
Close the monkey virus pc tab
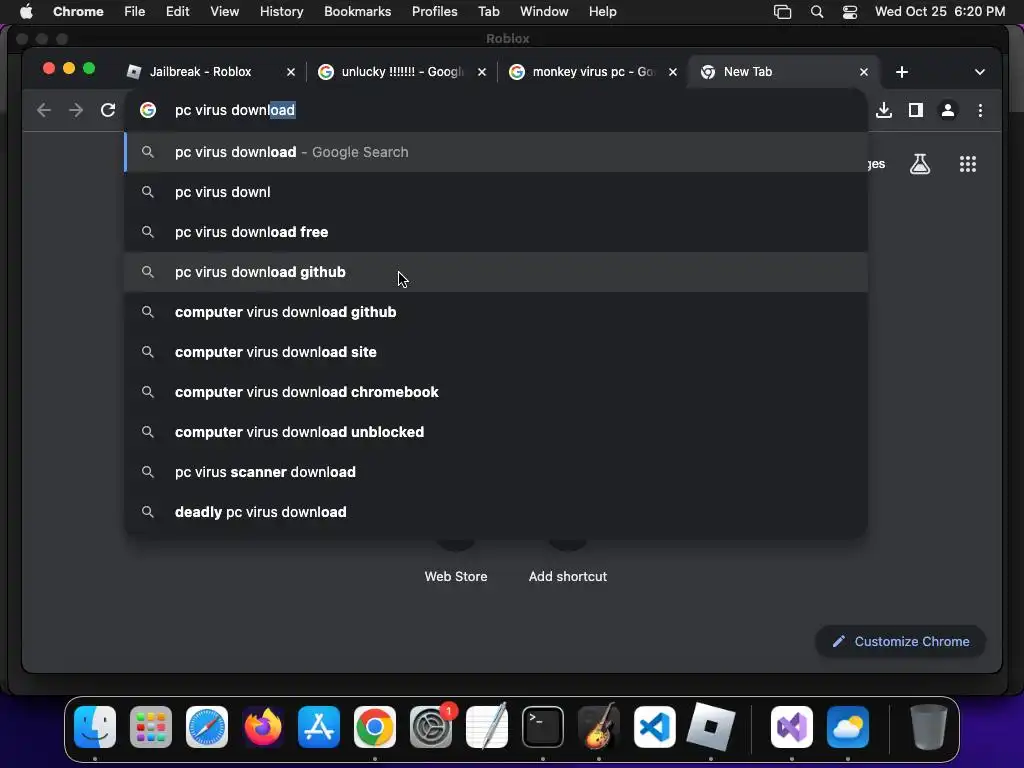(673, 72)
